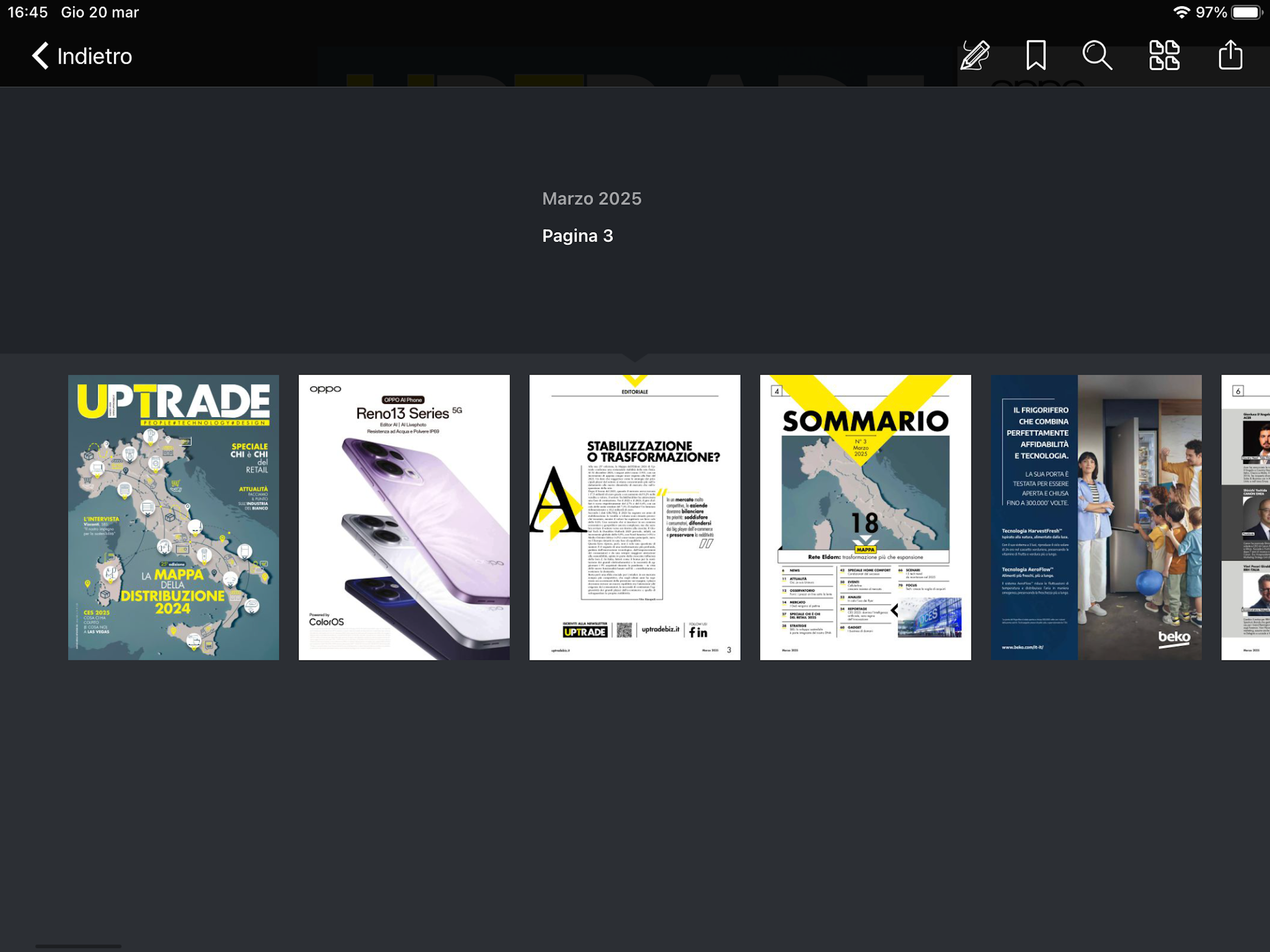The height and width of the screenshot is (952, 1270).
Task: Tap the horizontal scroll indicator bar
Action: [78, 945]
